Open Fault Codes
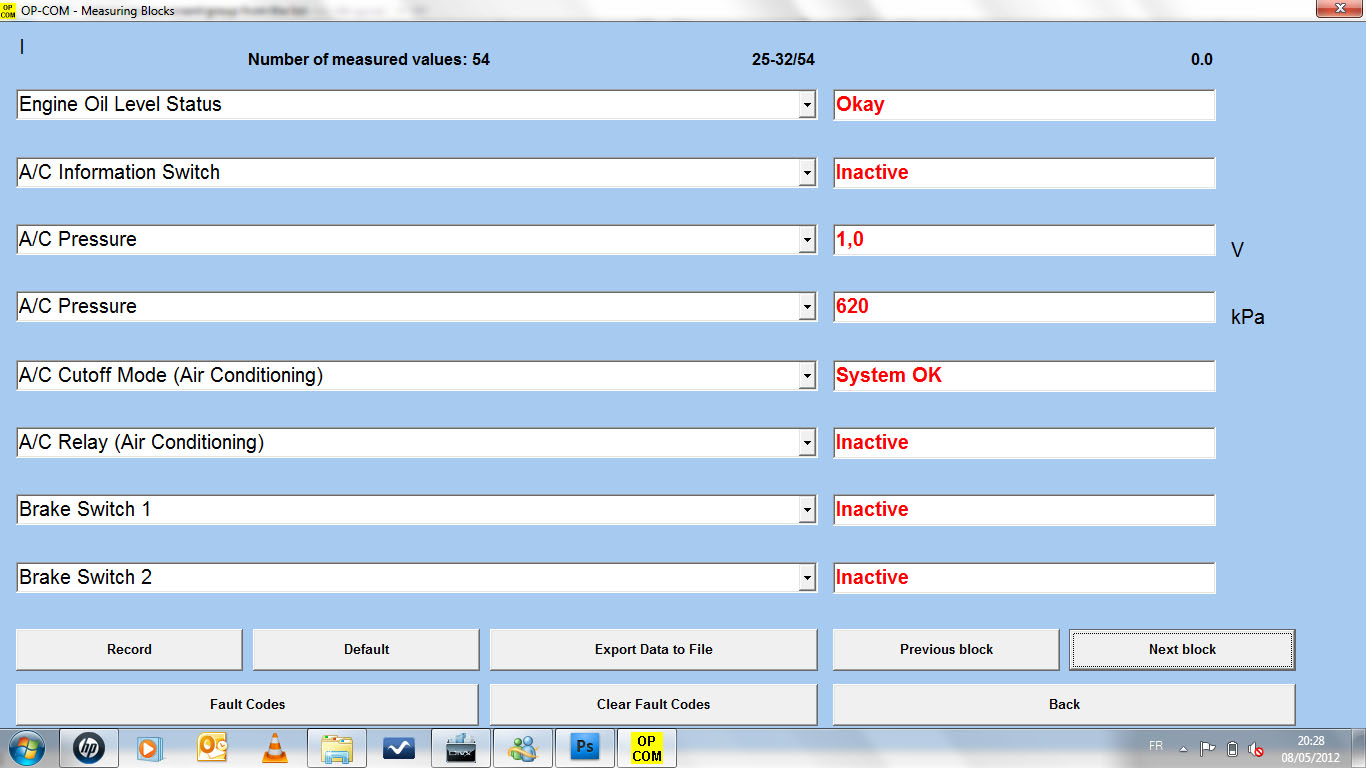 [x=247, y=704]
